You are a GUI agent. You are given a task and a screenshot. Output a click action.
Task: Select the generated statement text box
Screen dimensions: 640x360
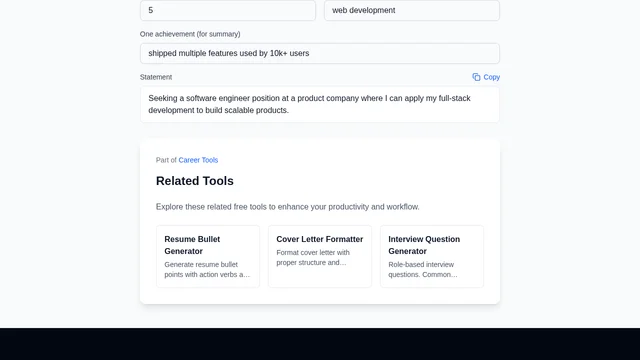(x=320, y=104)
